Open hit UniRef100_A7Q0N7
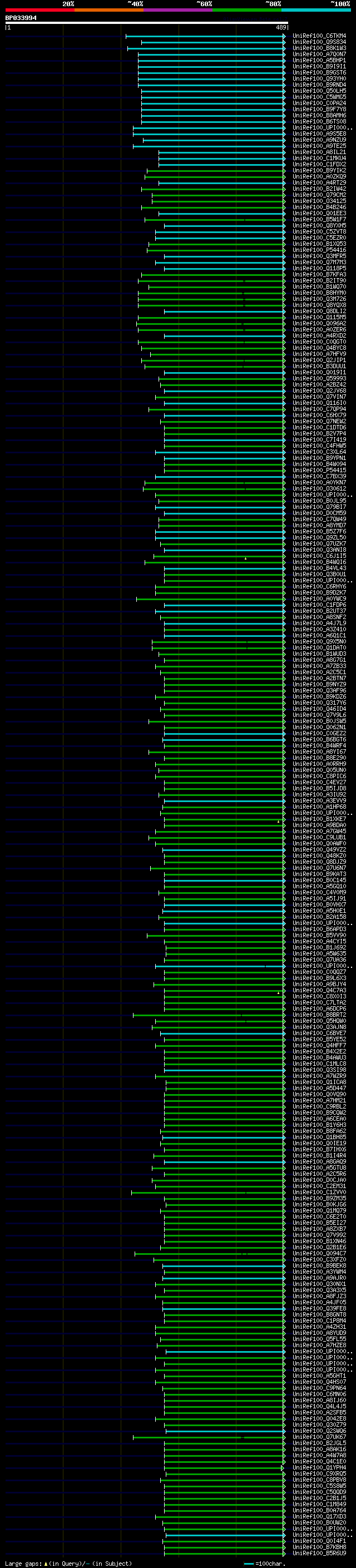The height and width of the screenshot is (1568, 356). click(319, 54)
